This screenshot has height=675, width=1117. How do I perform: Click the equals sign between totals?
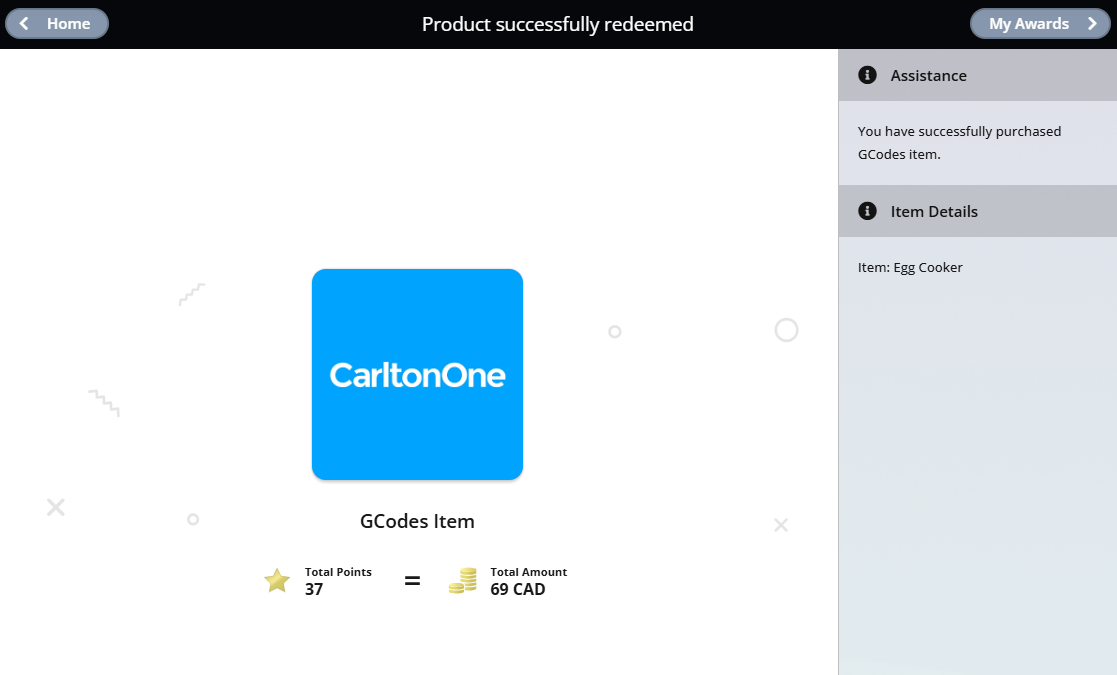click(412, 580)
